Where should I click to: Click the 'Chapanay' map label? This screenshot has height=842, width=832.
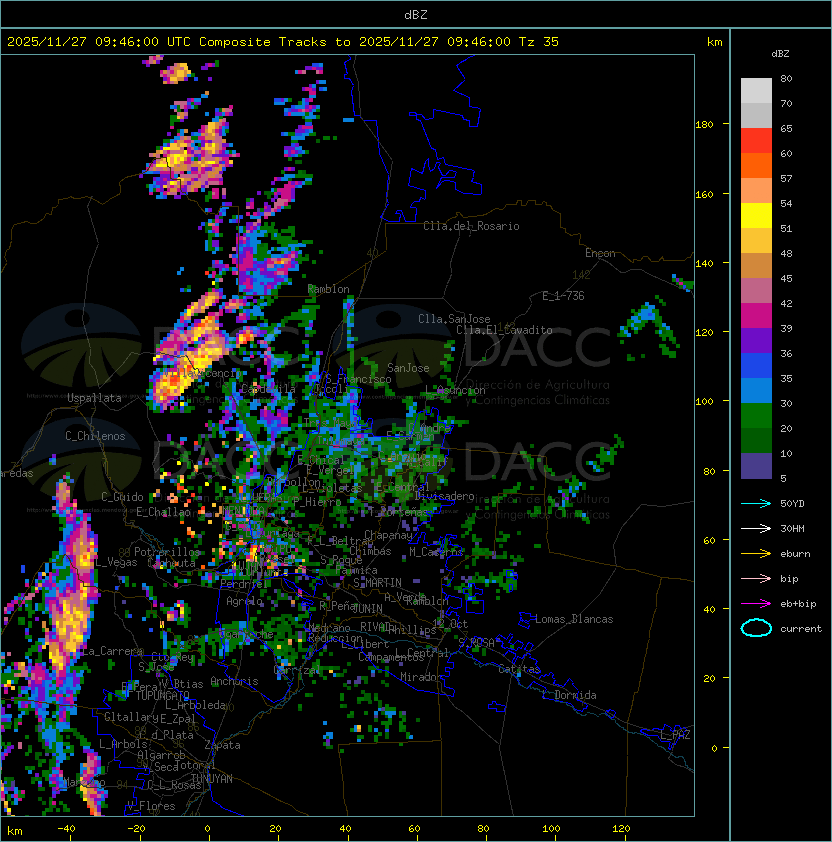coord(388,535)
